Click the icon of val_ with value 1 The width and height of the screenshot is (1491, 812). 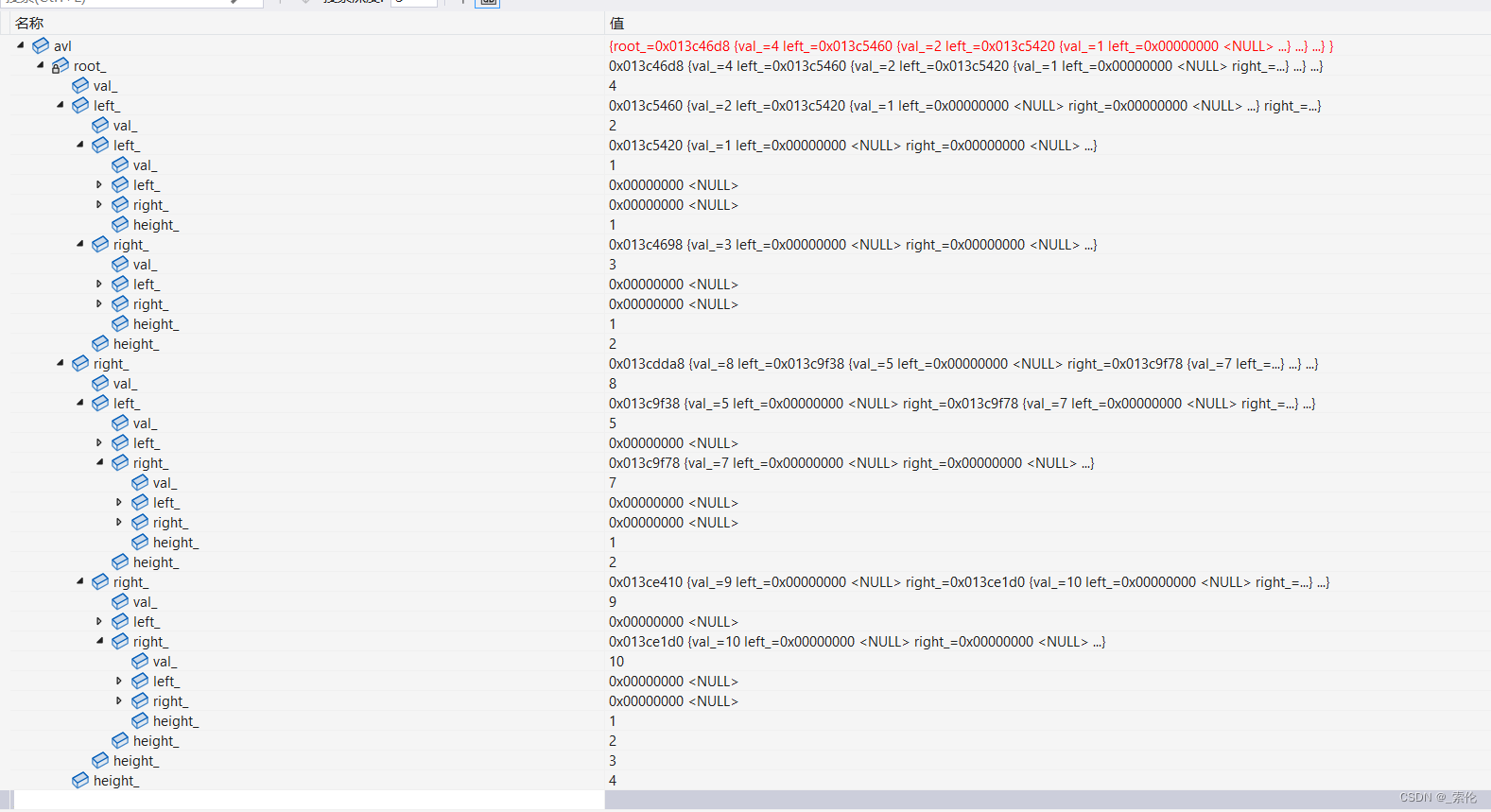[x=120, y=164]
